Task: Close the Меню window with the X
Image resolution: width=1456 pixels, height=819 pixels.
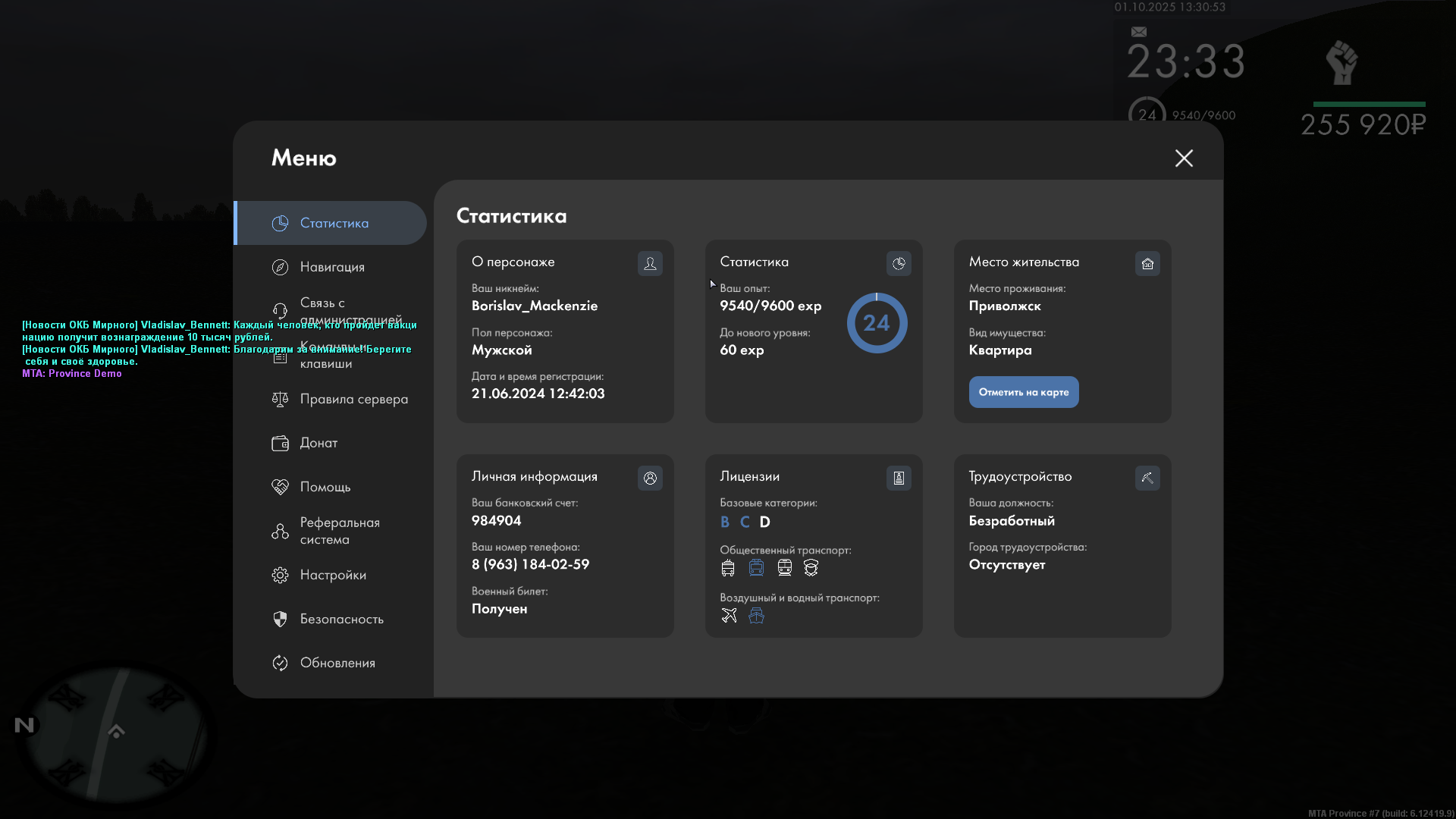Action: click(1184, 158)
